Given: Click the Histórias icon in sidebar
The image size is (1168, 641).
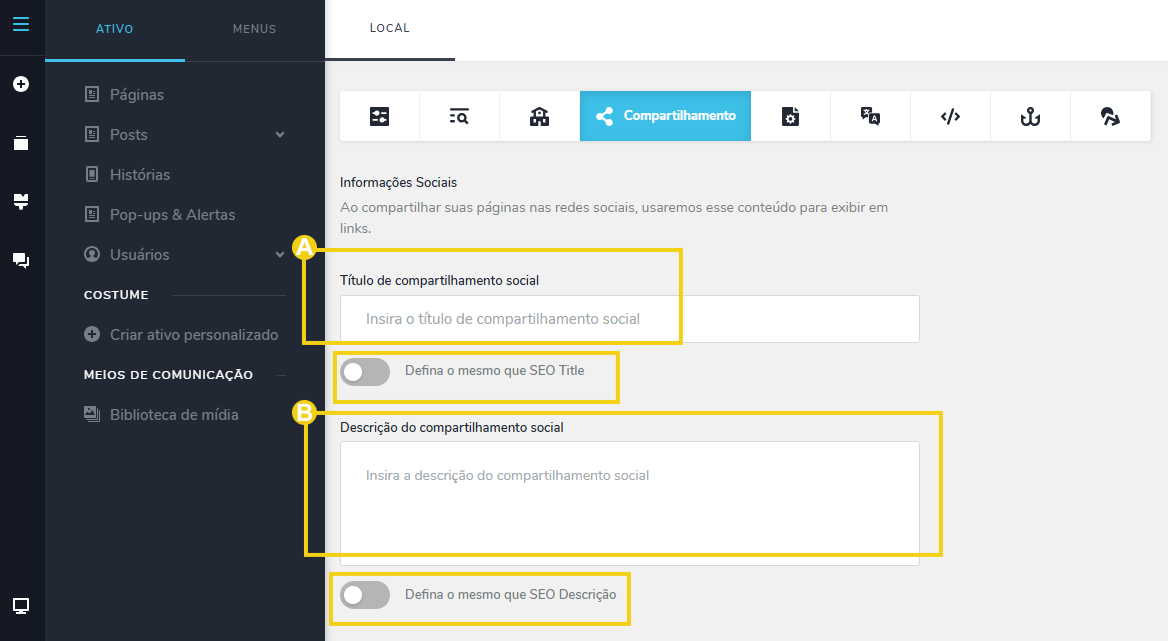Looking at the screenshot, I should (x=92, y=174).
